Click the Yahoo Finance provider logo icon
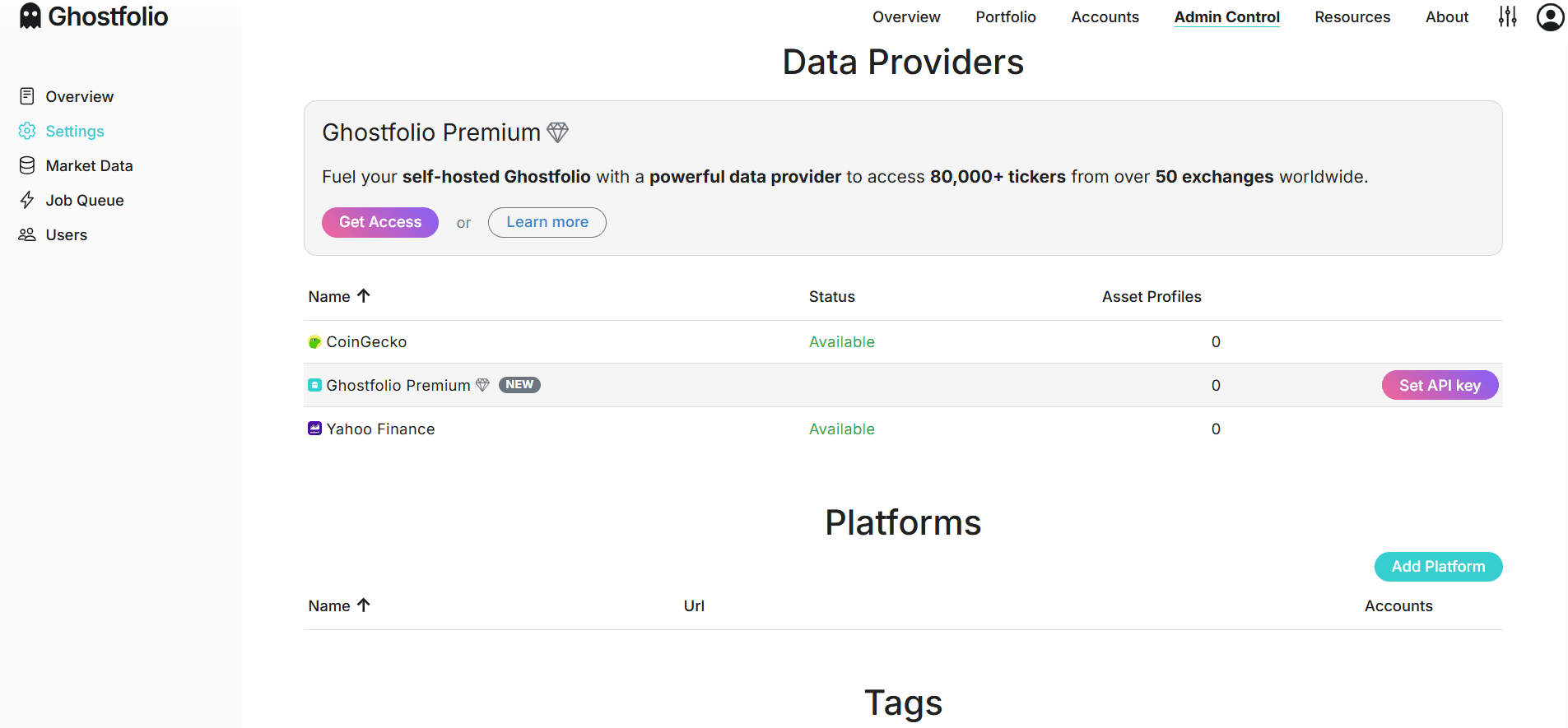The height and width of the screenshot is (728, 1568). (x=314, y=429)
